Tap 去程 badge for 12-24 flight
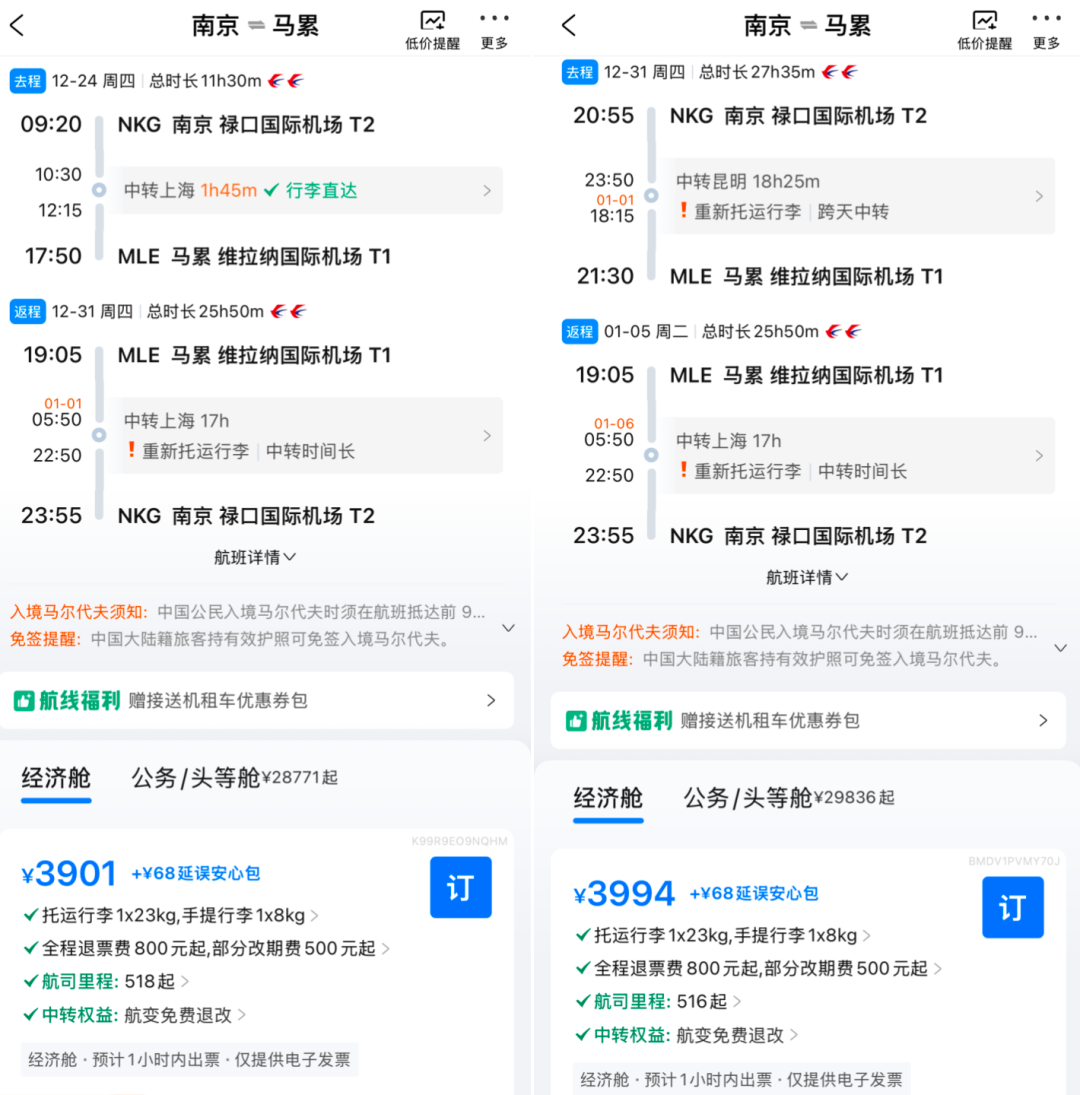 (28, 81)
